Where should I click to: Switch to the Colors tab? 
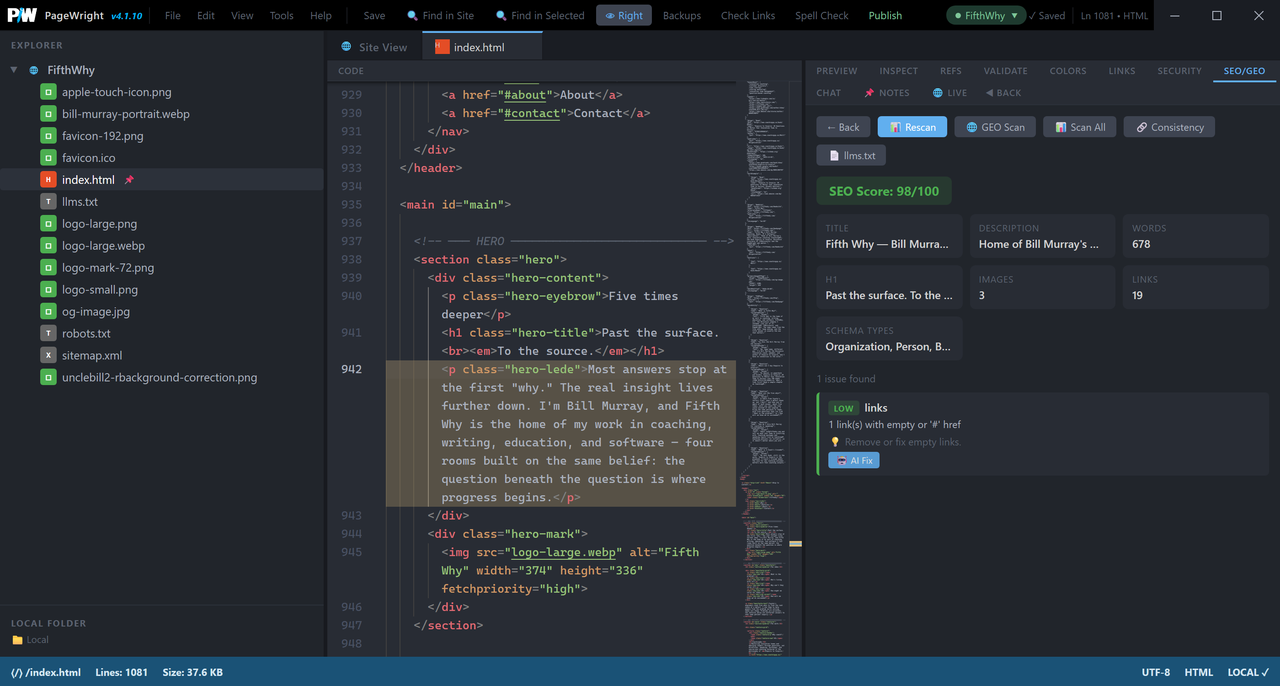click(1068, 71)
